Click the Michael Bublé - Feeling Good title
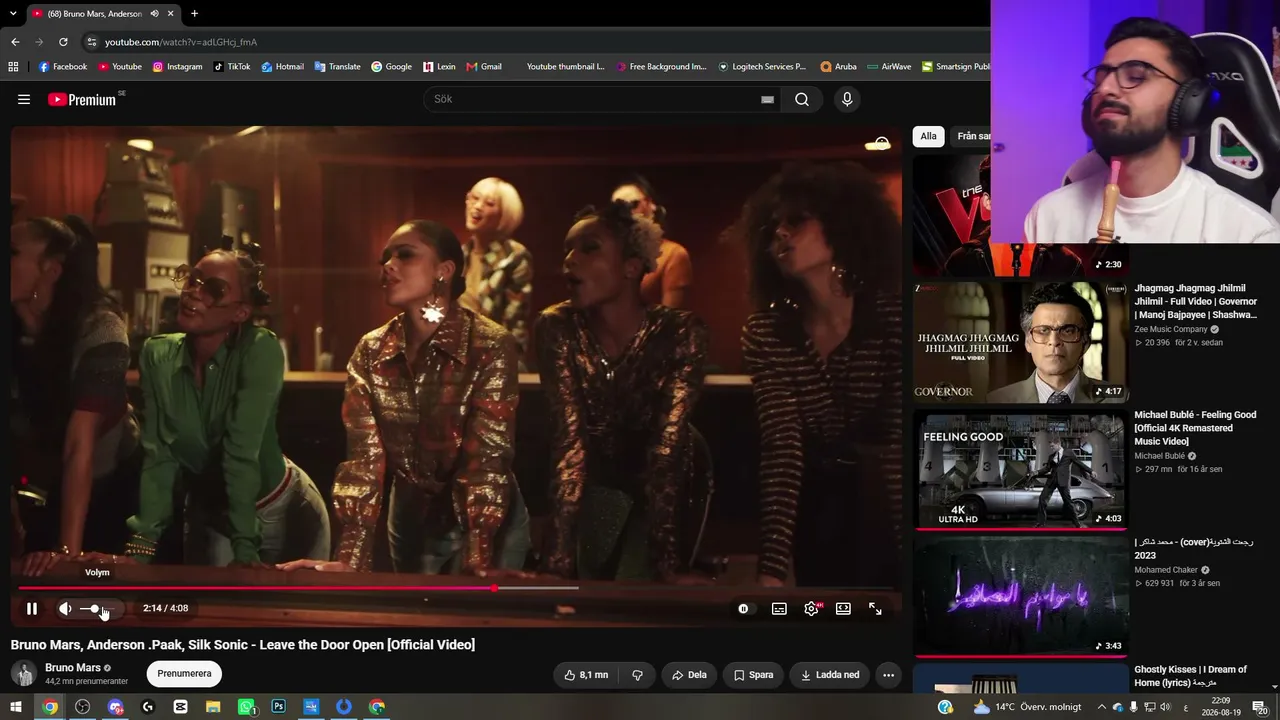Screen dimensions: 1280x720 click(1195, 428)
